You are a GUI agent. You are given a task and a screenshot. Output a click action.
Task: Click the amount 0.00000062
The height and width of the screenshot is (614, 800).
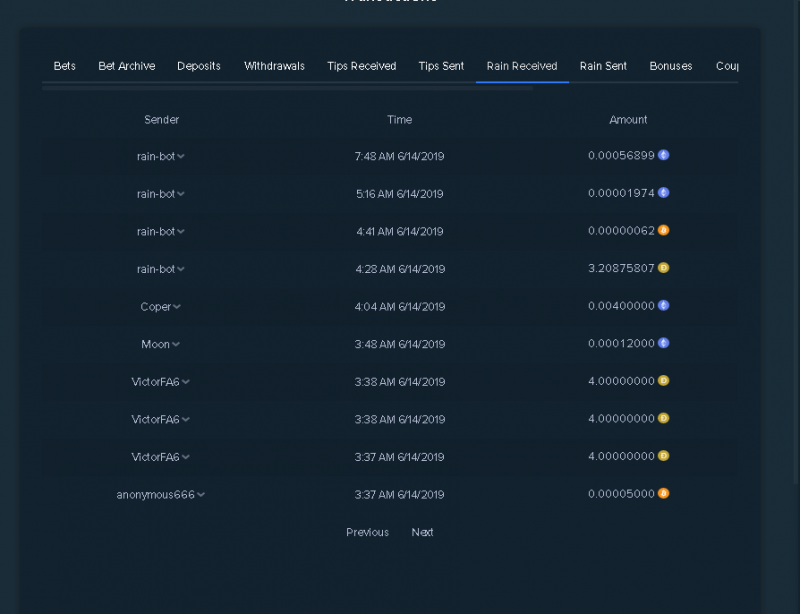(x=621, y=231)
